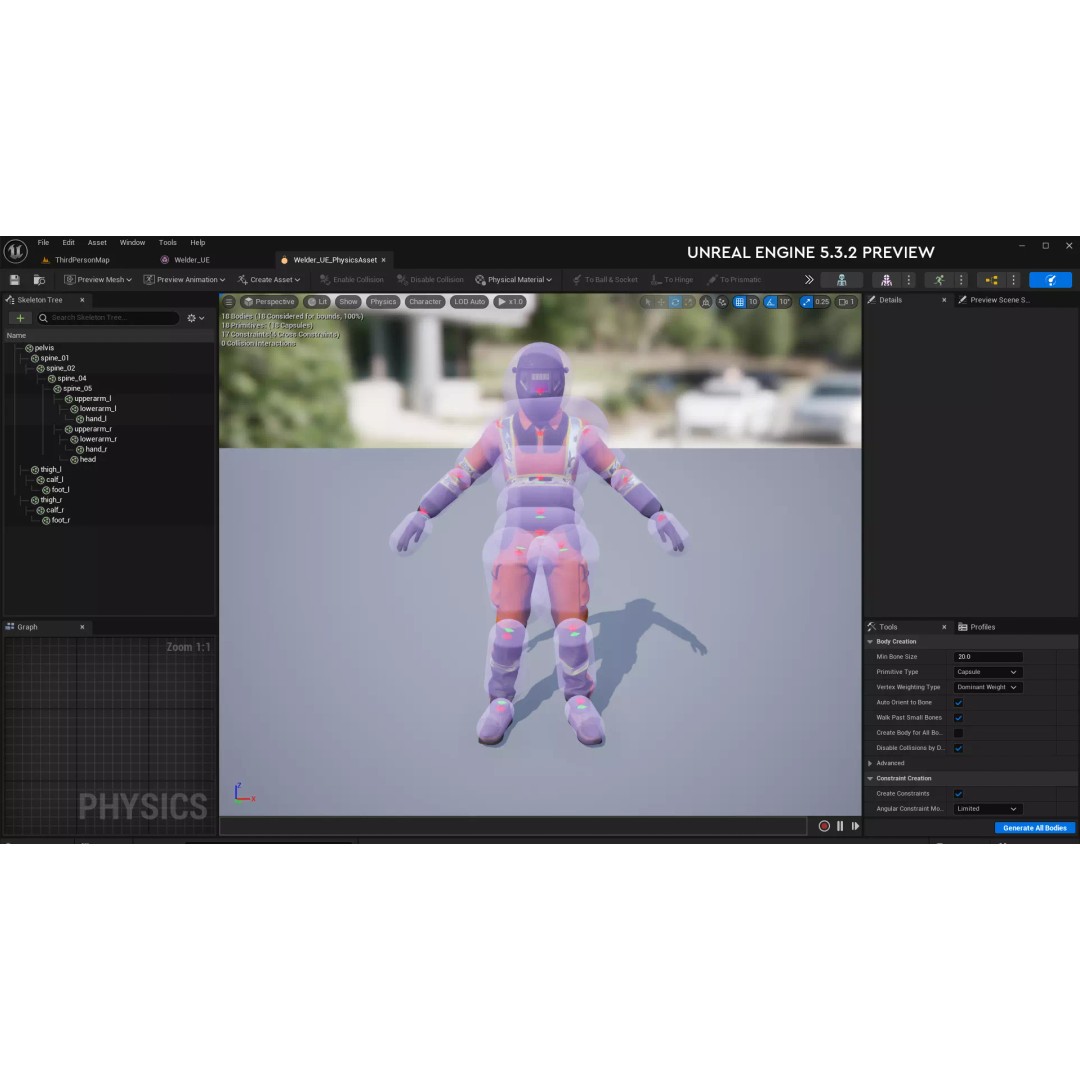
Task: Click the Unreal Engine logo icon
Action: pyautogui.click(x=15, y=251)
